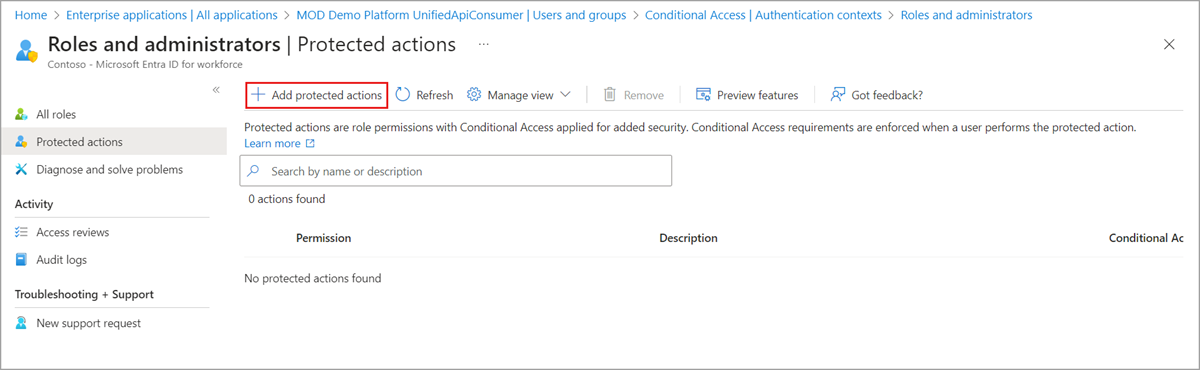Click the Roles and administrators header icon

pyautogui.click(x=29, y=50)
